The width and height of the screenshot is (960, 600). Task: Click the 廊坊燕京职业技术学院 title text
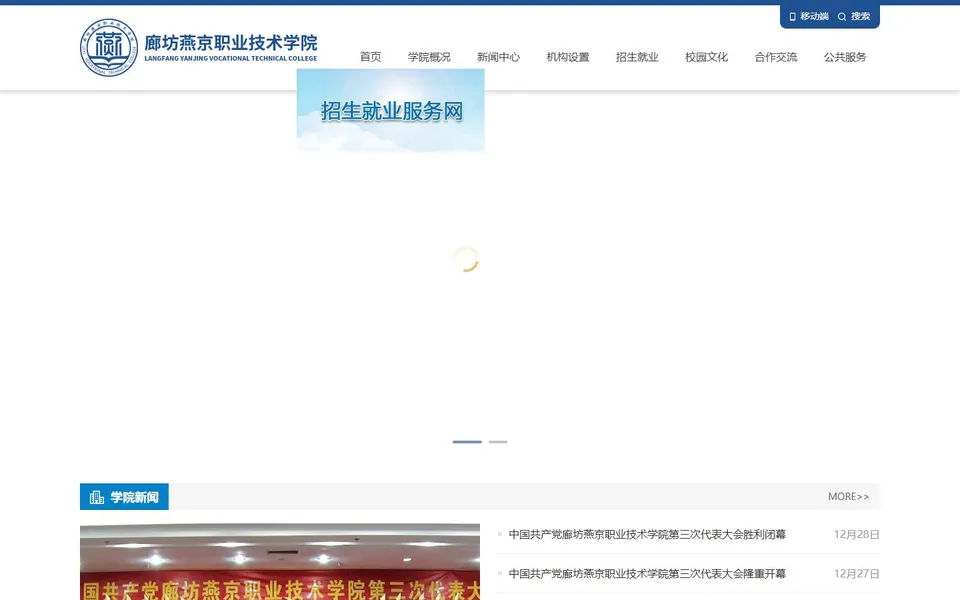(x=231, y=43)
